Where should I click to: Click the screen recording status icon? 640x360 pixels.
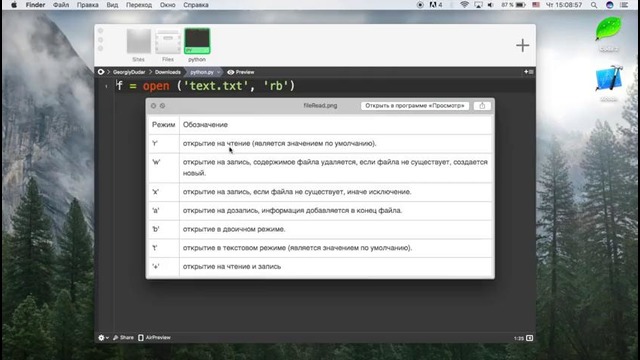420,5
